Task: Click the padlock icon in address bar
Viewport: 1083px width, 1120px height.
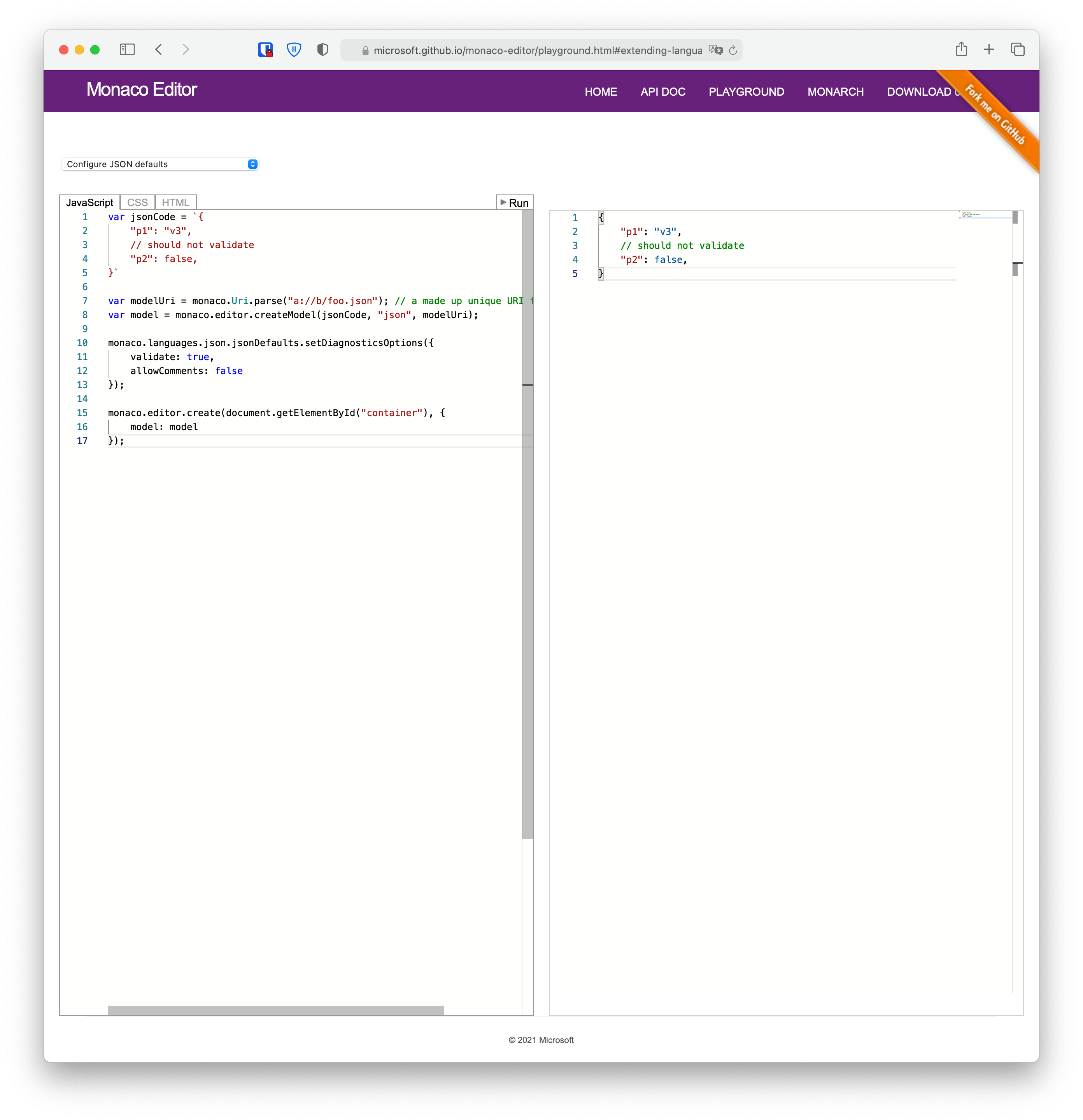Action: (365, 51)
